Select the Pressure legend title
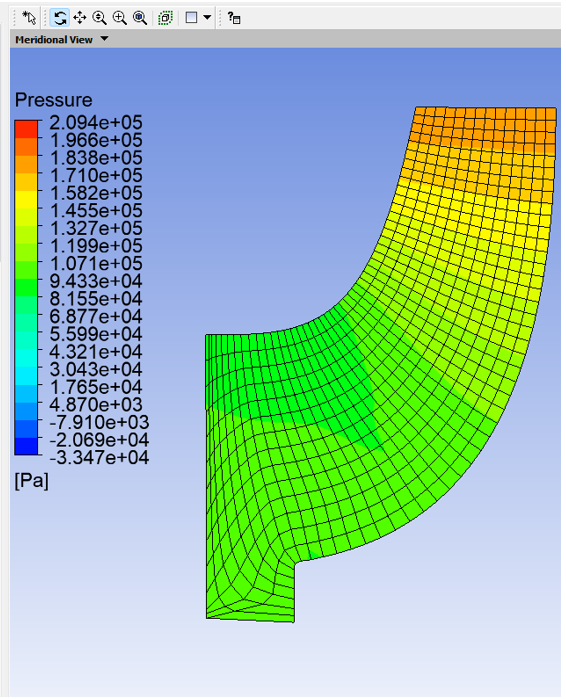Viewport: 566px width, 699px height. [53, 100]
